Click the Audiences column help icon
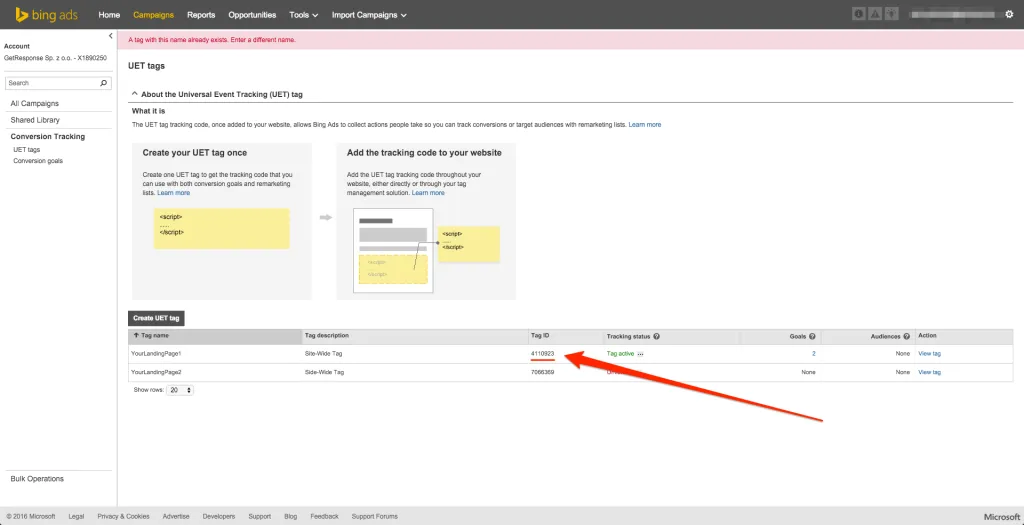 click(906, 336)
